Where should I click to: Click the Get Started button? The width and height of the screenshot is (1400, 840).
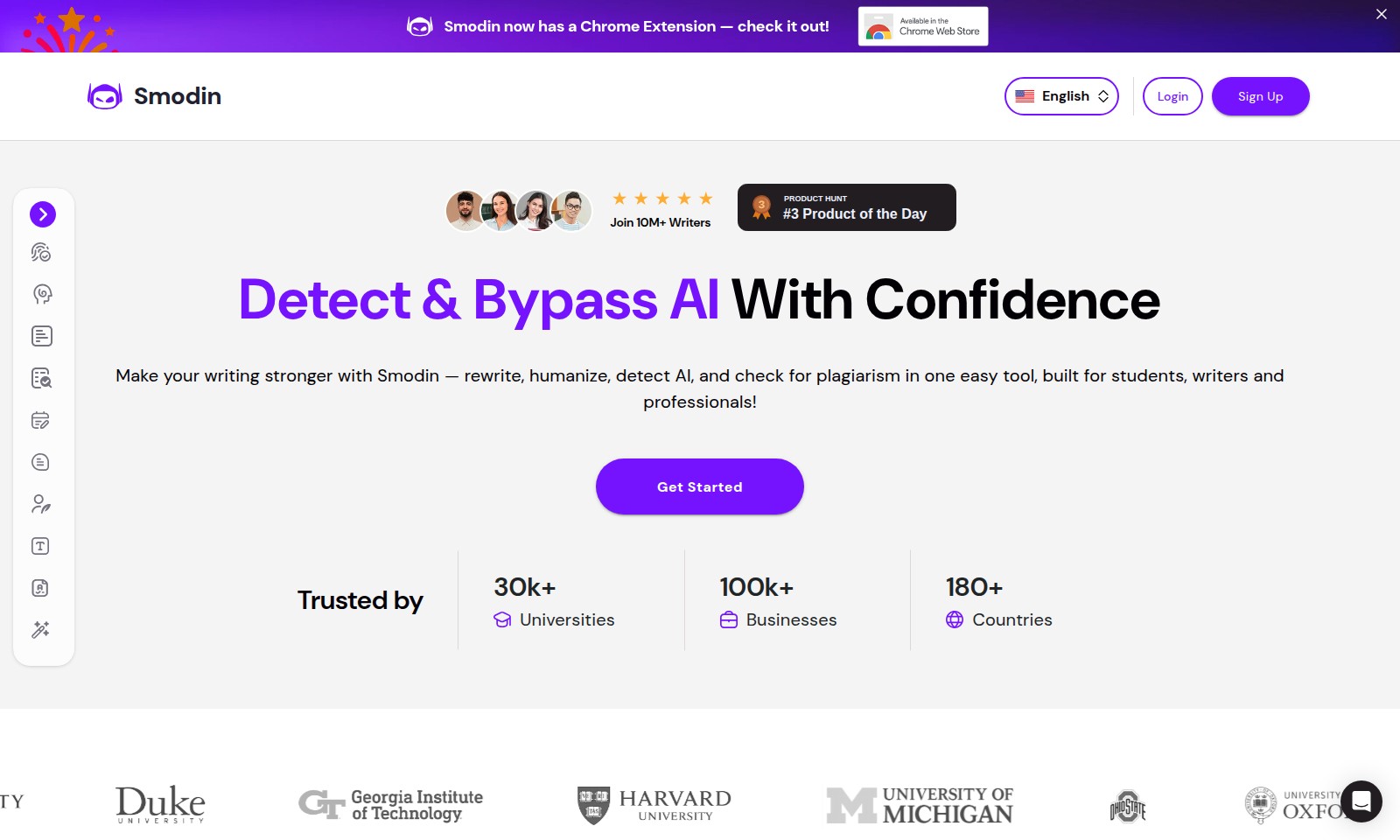point(700,486)
